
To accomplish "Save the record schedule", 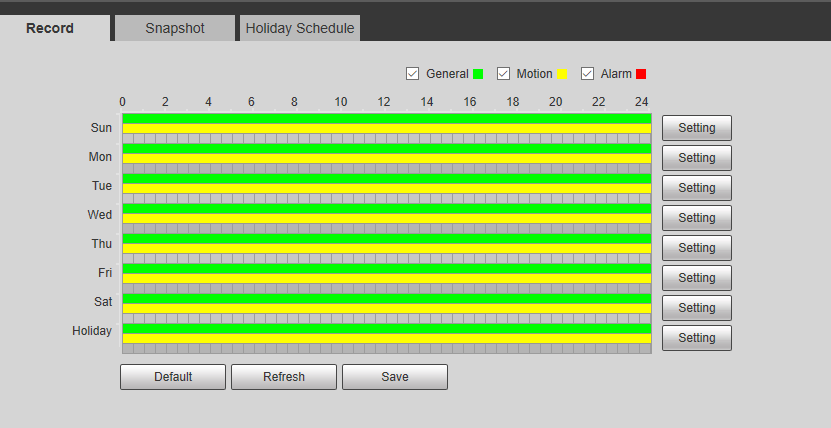I will click(x=394, y=377).
